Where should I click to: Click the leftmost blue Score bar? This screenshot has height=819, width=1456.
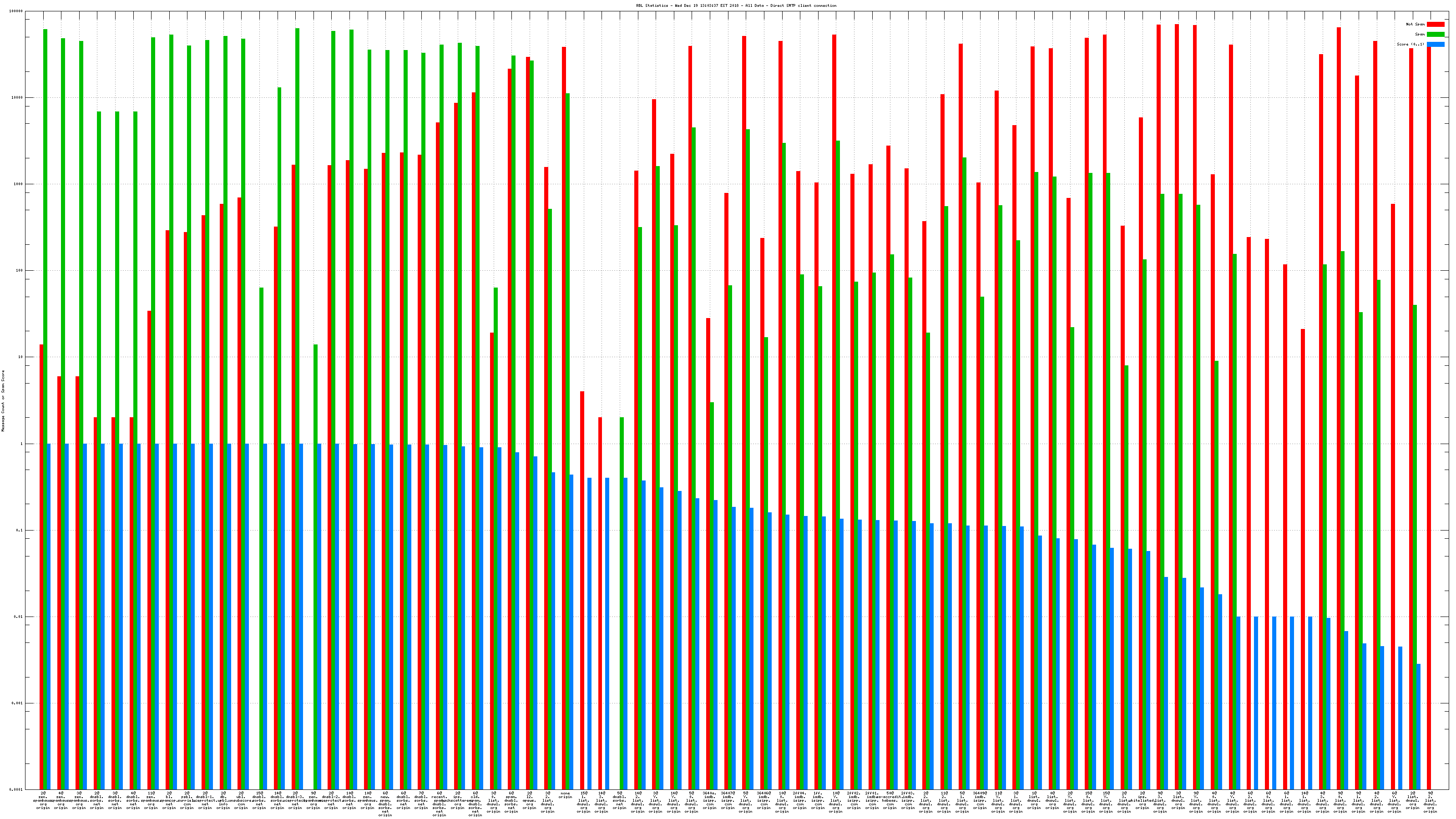[49, 616]
